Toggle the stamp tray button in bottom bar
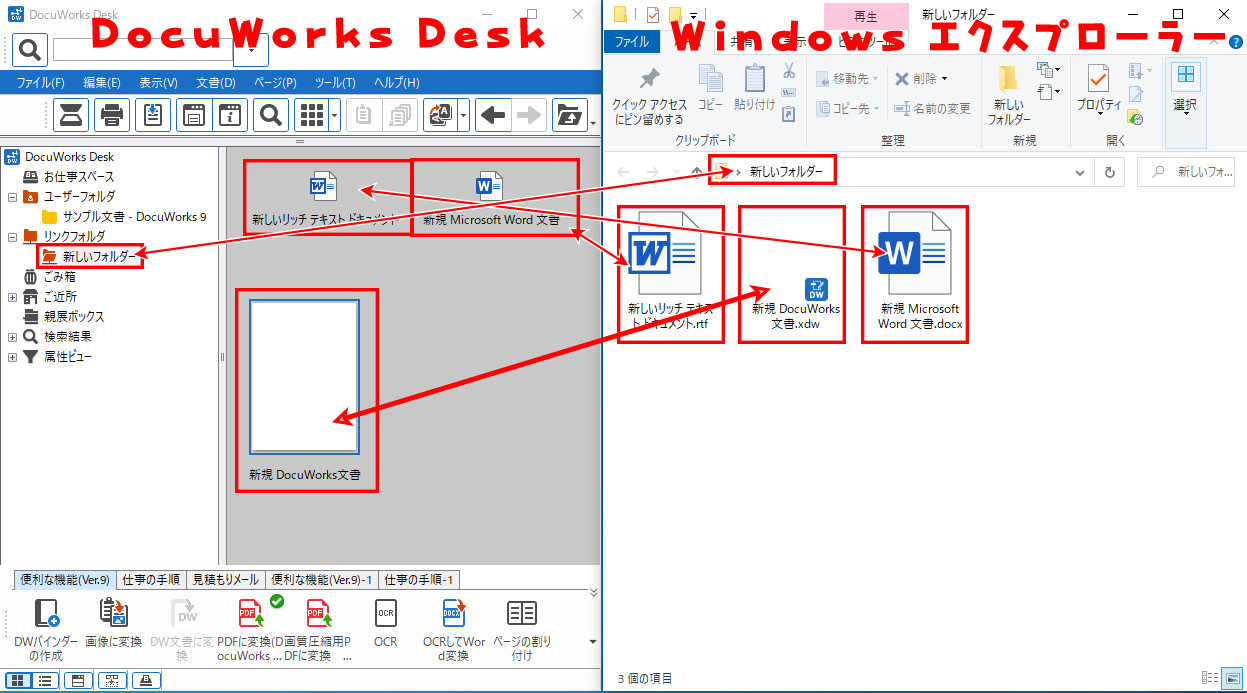 click(146, 681)
